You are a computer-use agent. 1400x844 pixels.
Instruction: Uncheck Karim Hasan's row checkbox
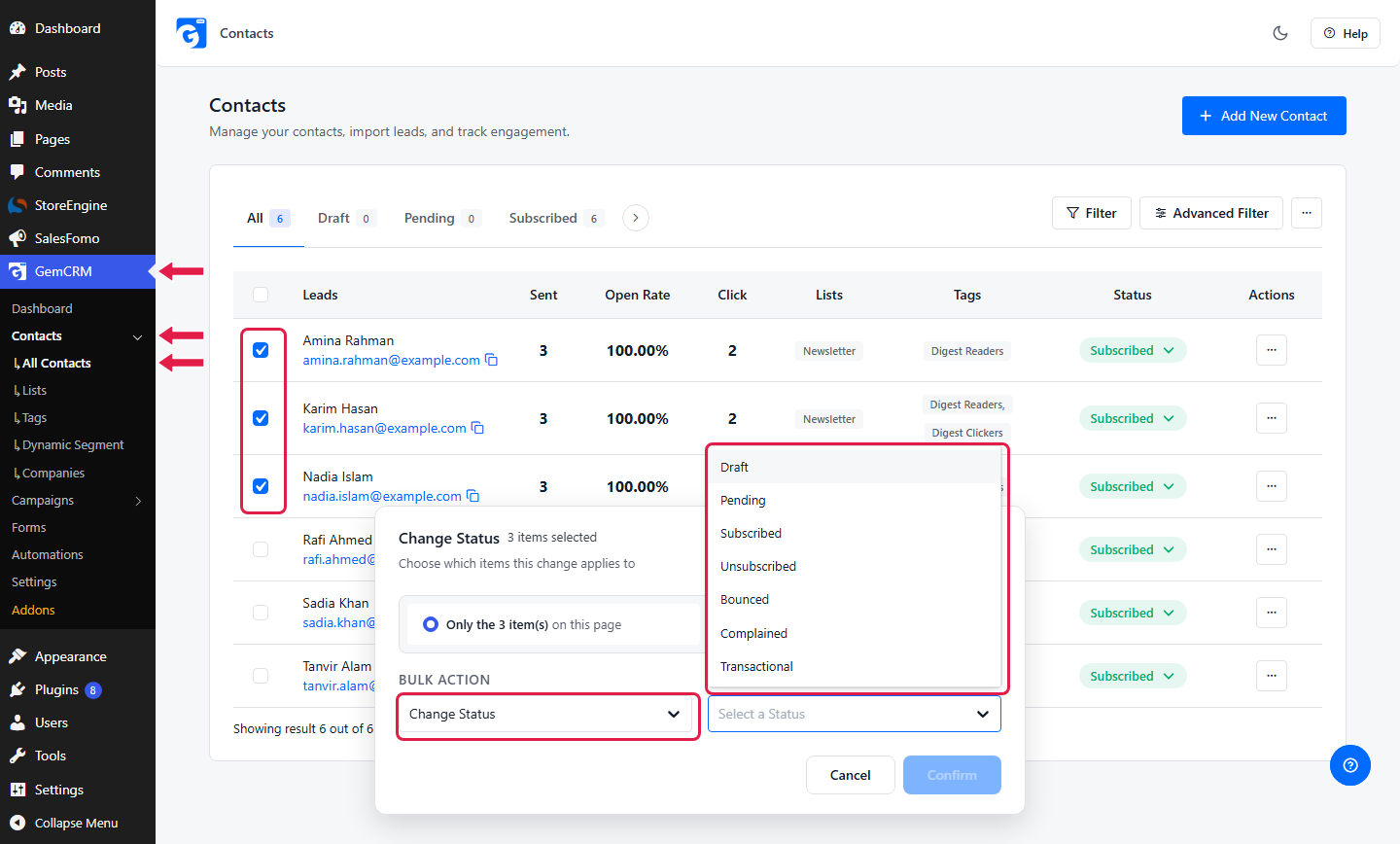click(x=261, y=418)
